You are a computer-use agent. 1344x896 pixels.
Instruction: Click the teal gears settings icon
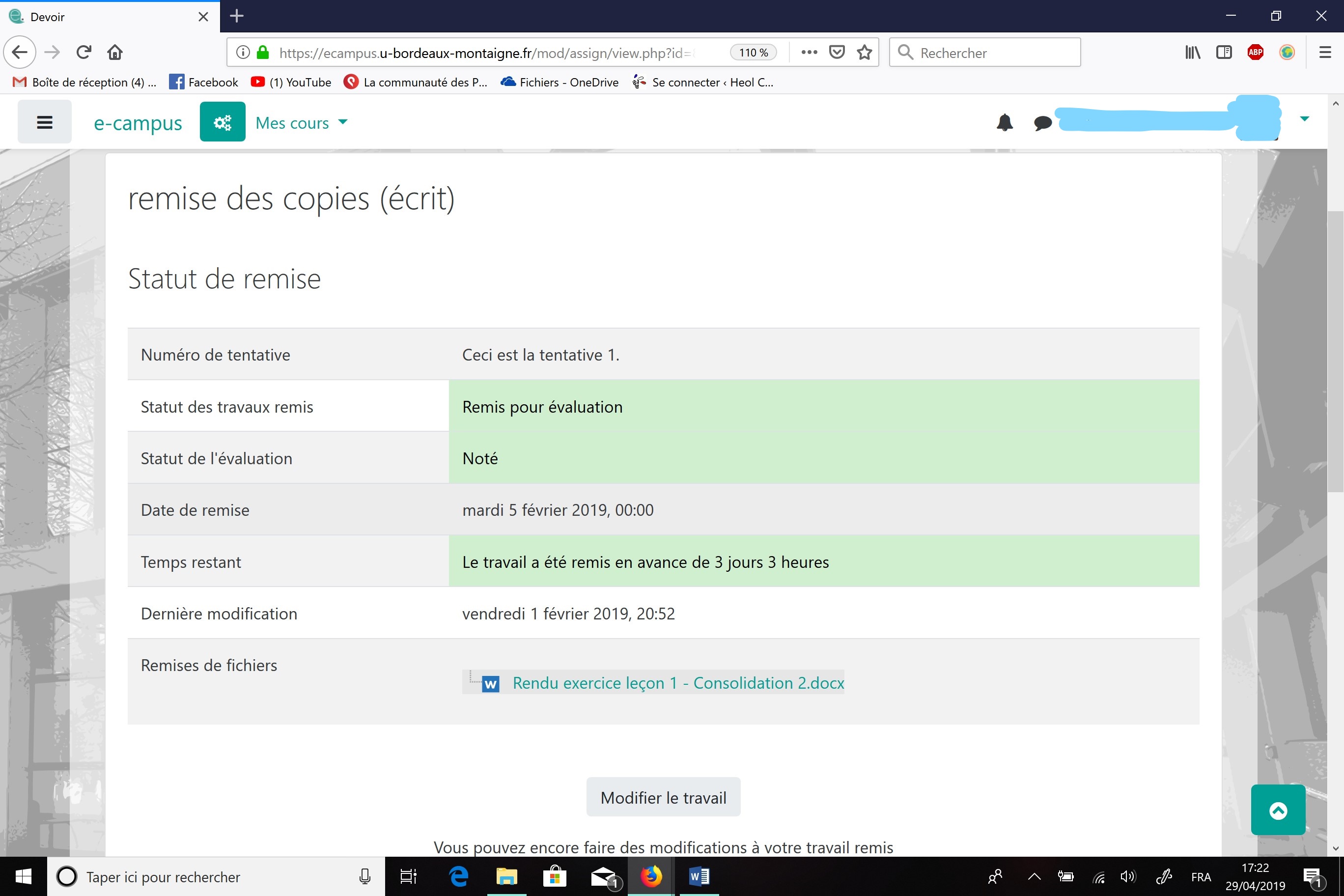[223, 122]
